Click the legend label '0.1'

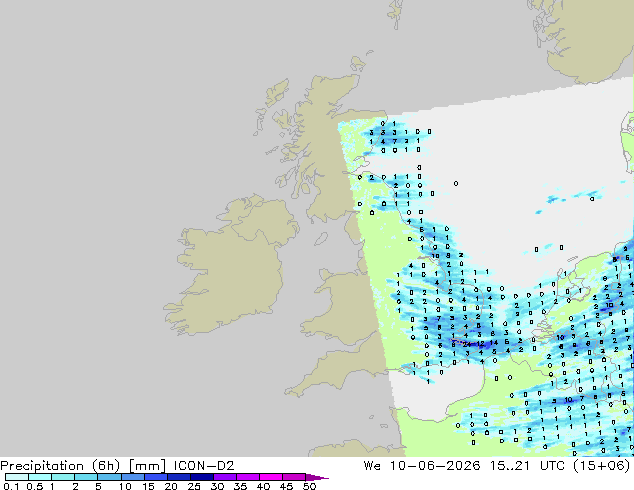pos(11,486)
